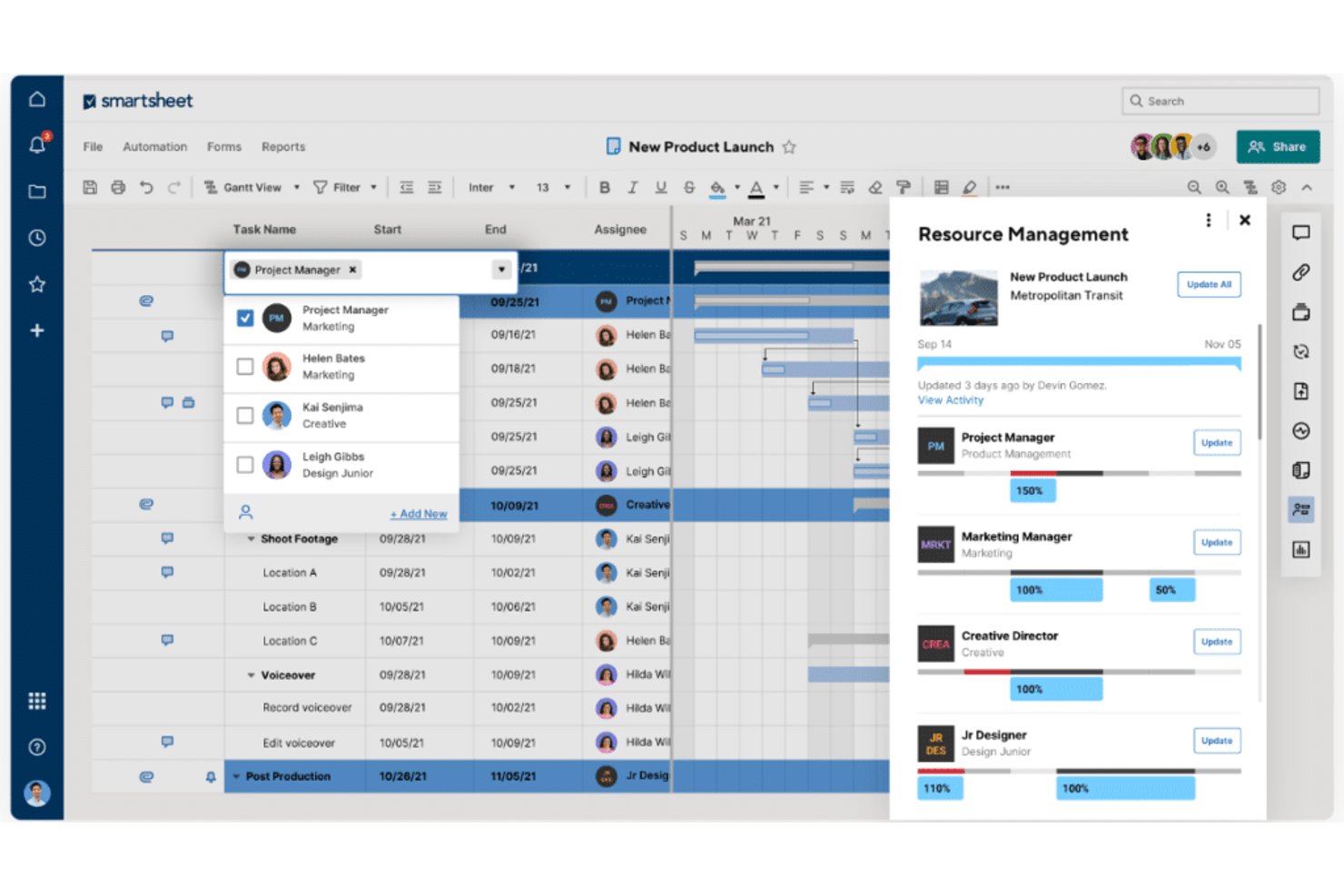Image resolution: width=1344 pixels, height=896 pixels.
Task: Favorite the New Product Launch sheet star
Action: 789,147
